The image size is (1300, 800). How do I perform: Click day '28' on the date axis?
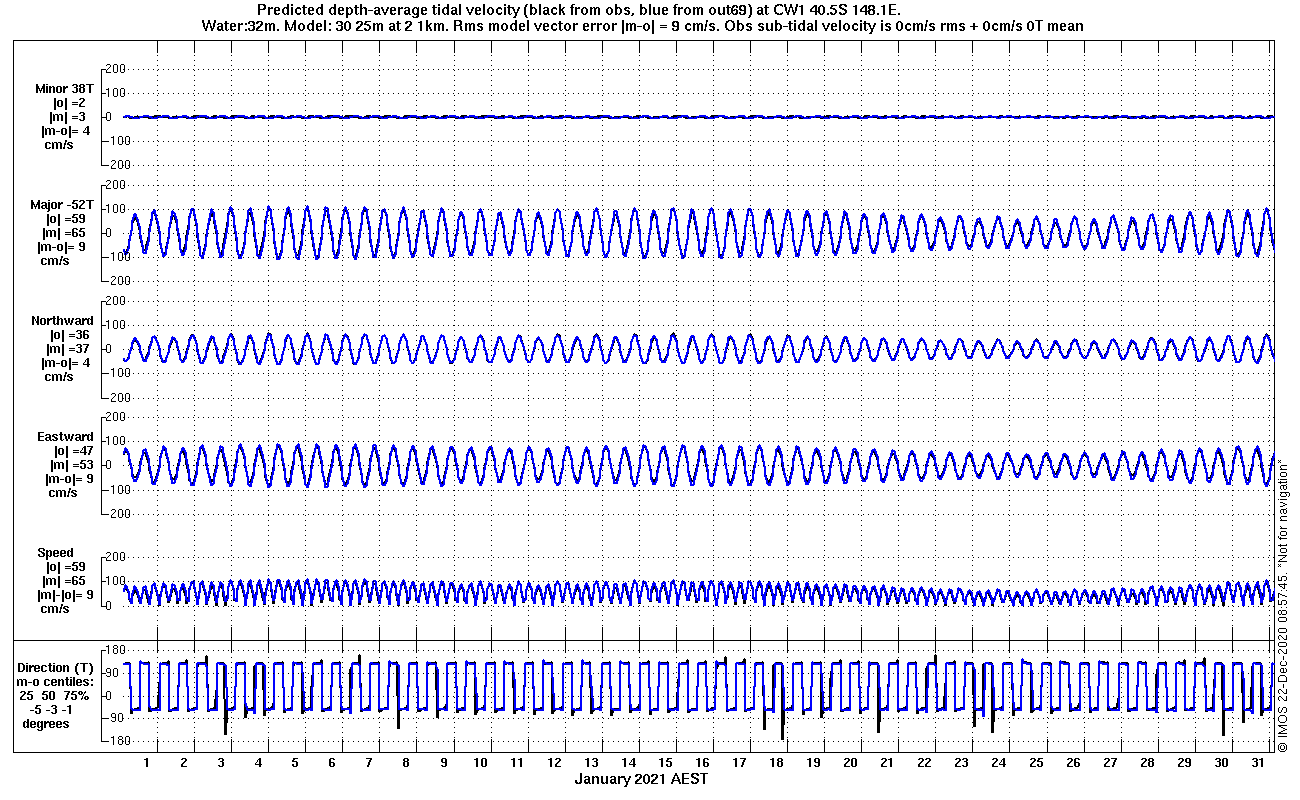coord(1147,762)
